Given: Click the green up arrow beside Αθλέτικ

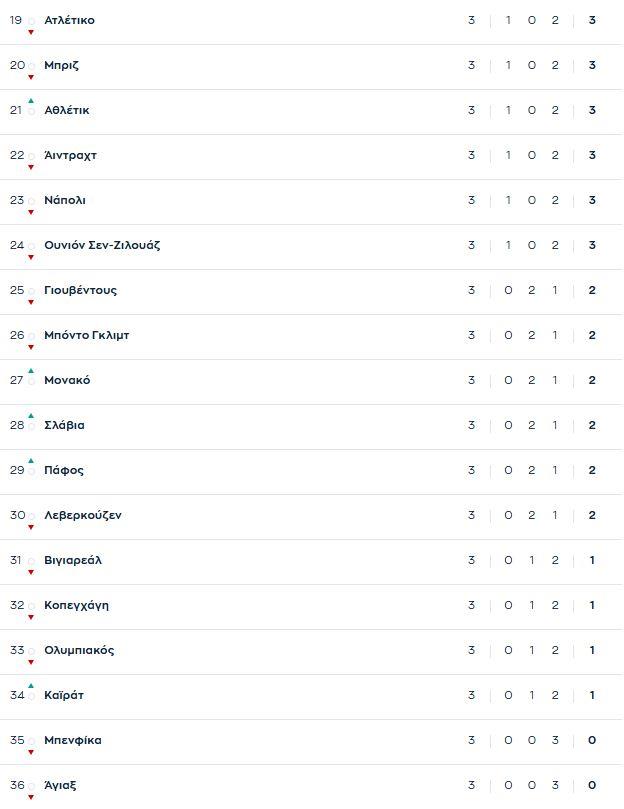Looking at the screenshot, I should pyautogui.click(x=31, y=100).
